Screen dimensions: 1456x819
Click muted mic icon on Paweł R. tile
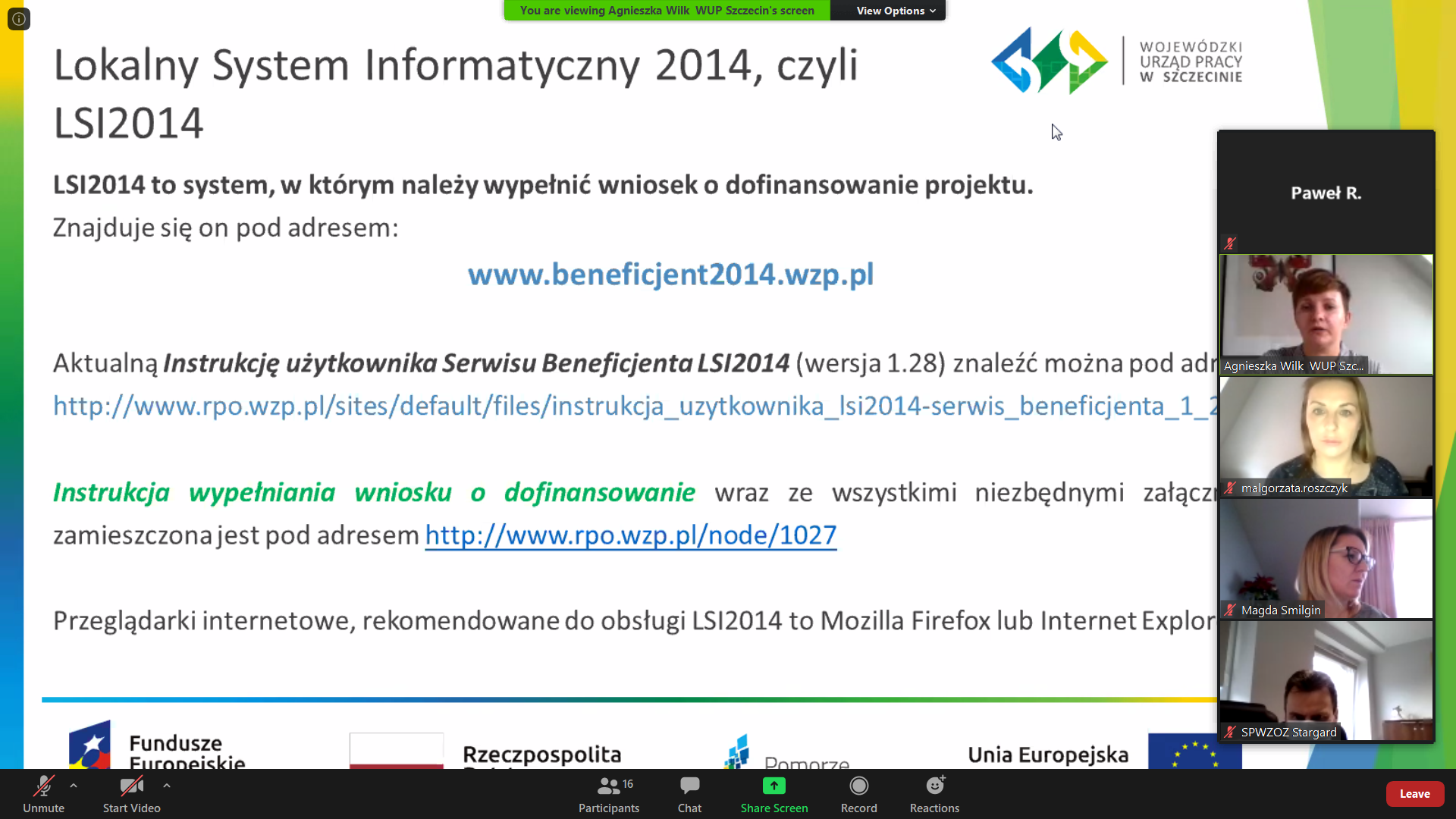pyautogui.click(x=1230, y=243)
